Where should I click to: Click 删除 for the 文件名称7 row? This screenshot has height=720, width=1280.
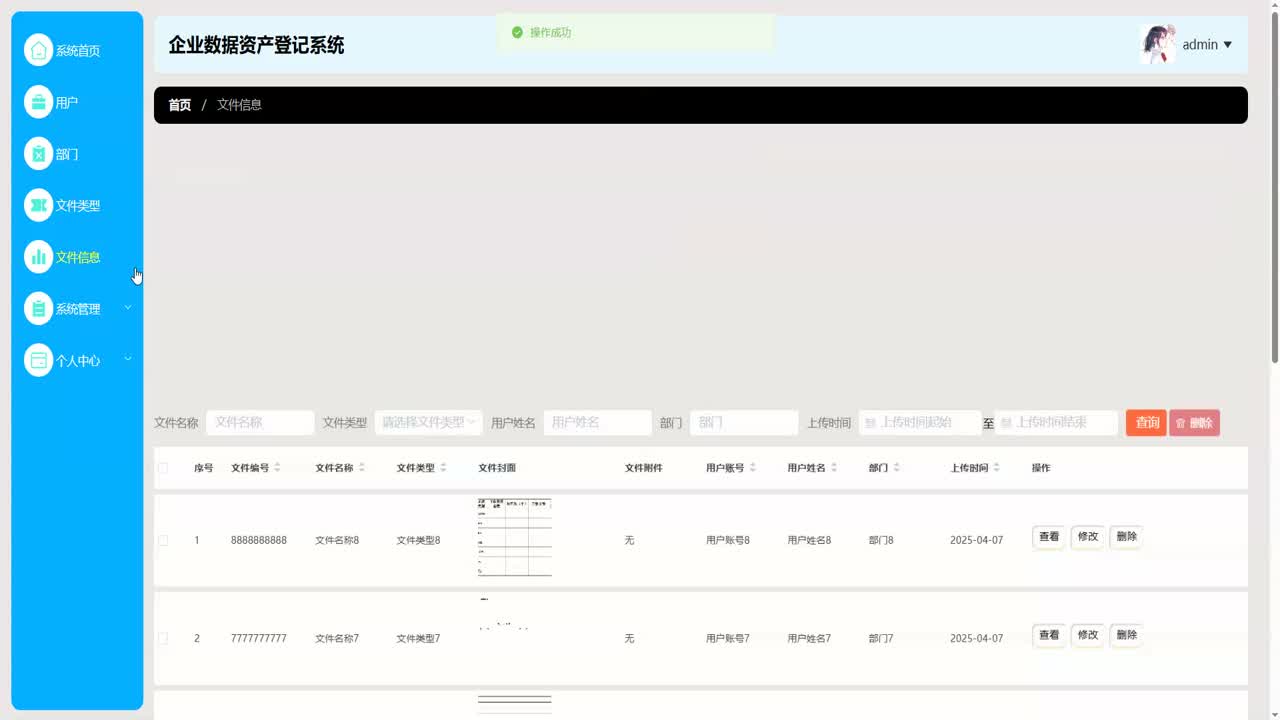pyautogui.click(x=1126, y=635)
